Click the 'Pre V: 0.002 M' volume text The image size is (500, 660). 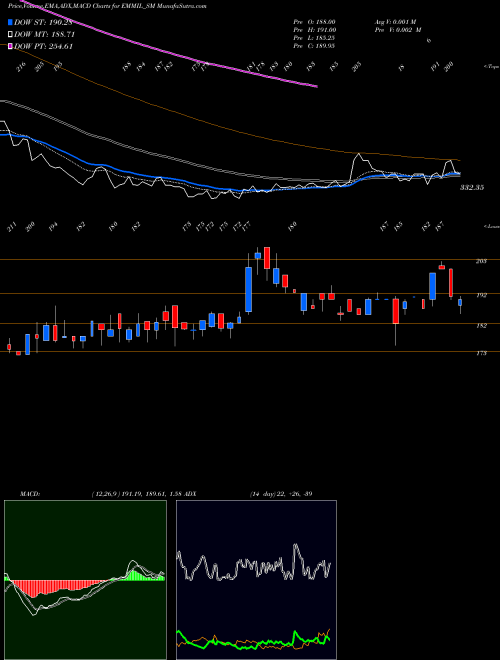click(x=398, y=30)
